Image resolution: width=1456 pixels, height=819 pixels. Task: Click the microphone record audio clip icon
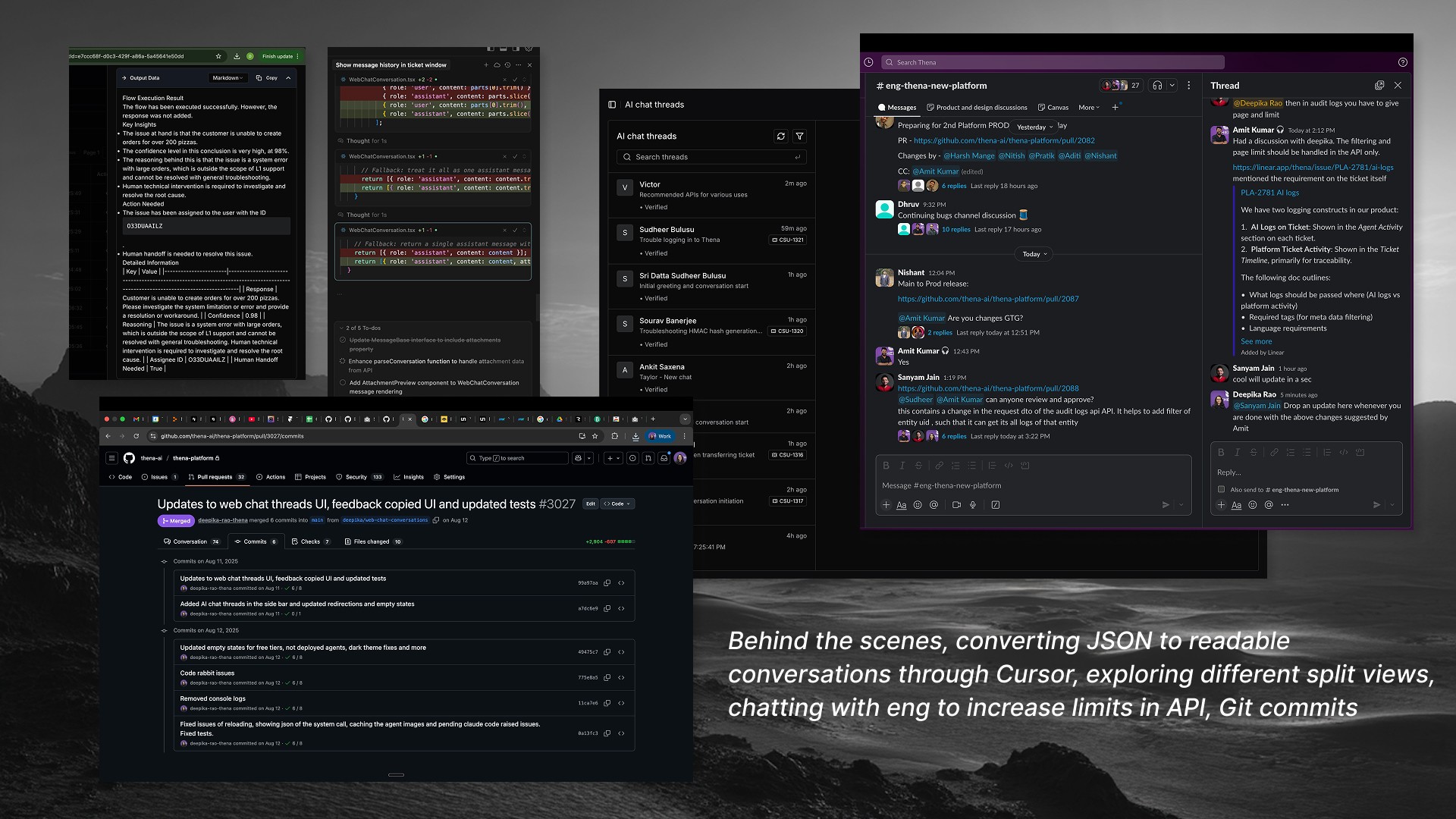coord(973,505)
